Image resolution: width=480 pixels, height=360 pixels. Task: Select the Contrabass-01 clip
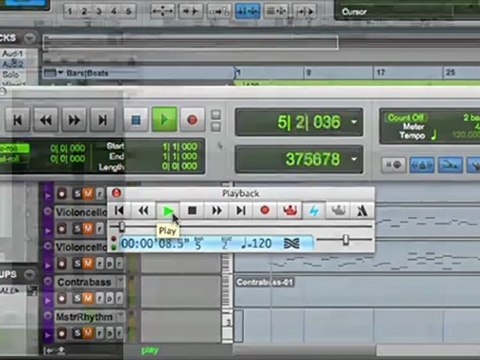coord(265,282)
